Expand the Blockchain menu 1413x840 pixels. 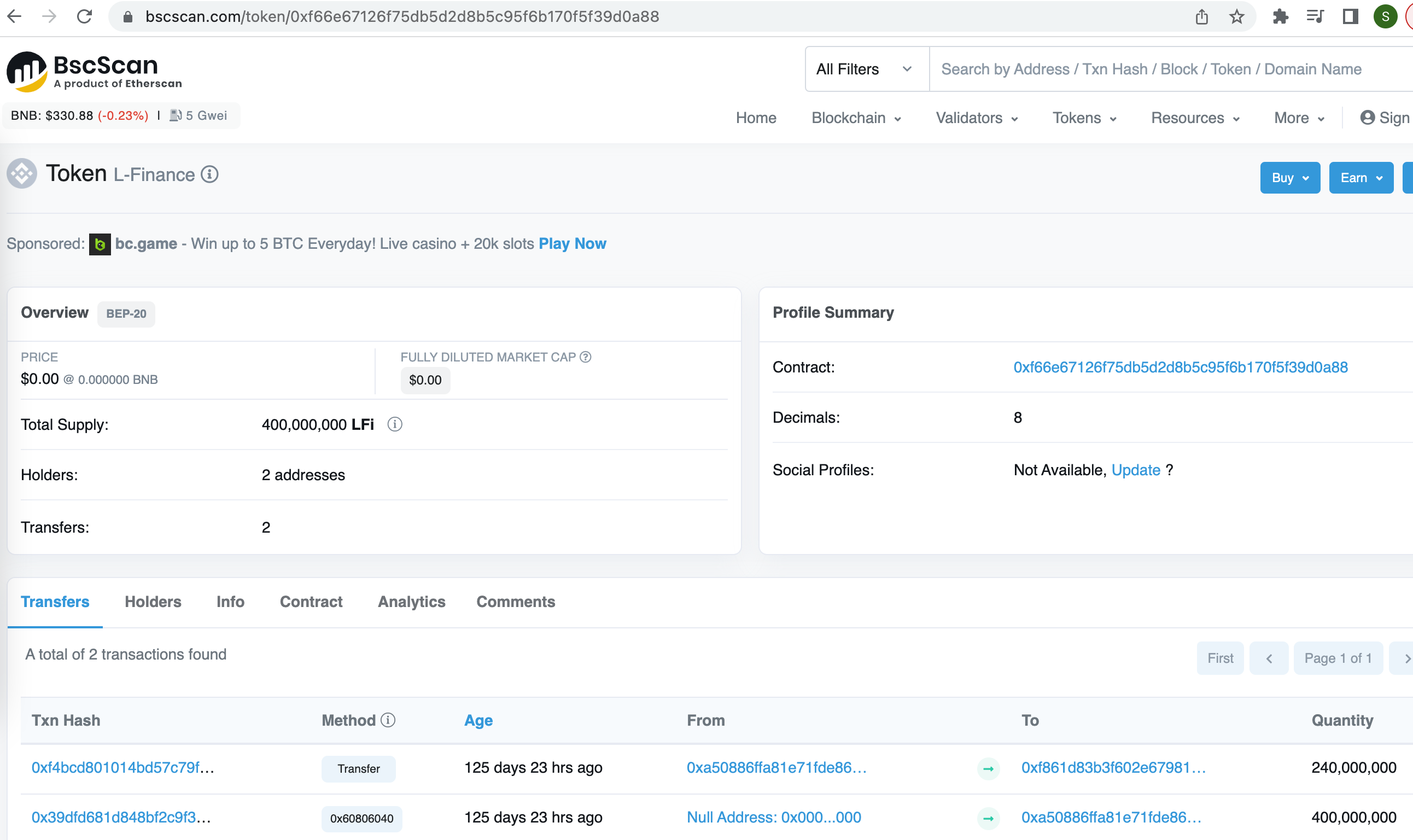tap(856, 118)
